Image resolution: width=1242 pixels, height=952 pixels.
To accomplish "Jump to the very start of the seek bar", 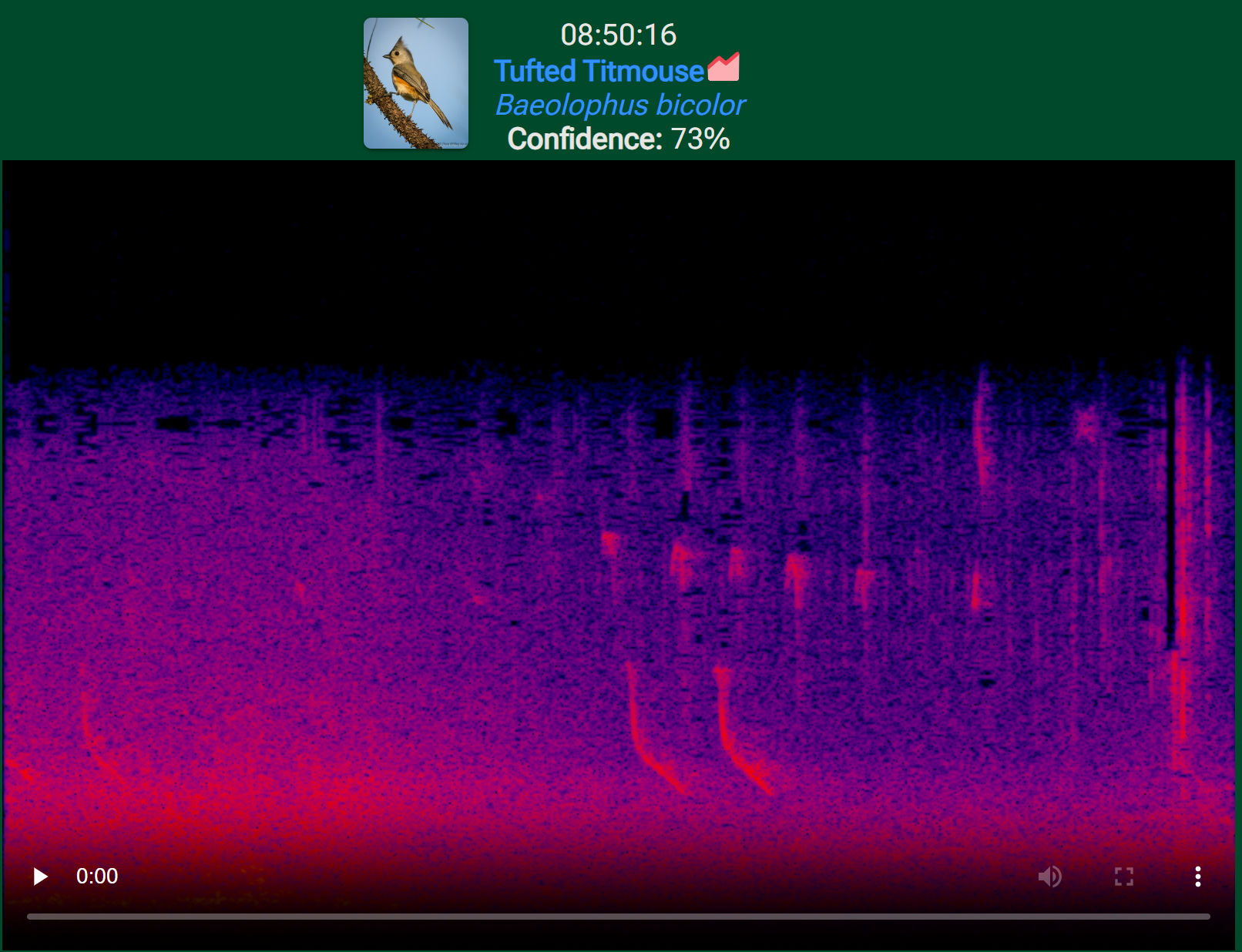I will [x=29, y=917].
